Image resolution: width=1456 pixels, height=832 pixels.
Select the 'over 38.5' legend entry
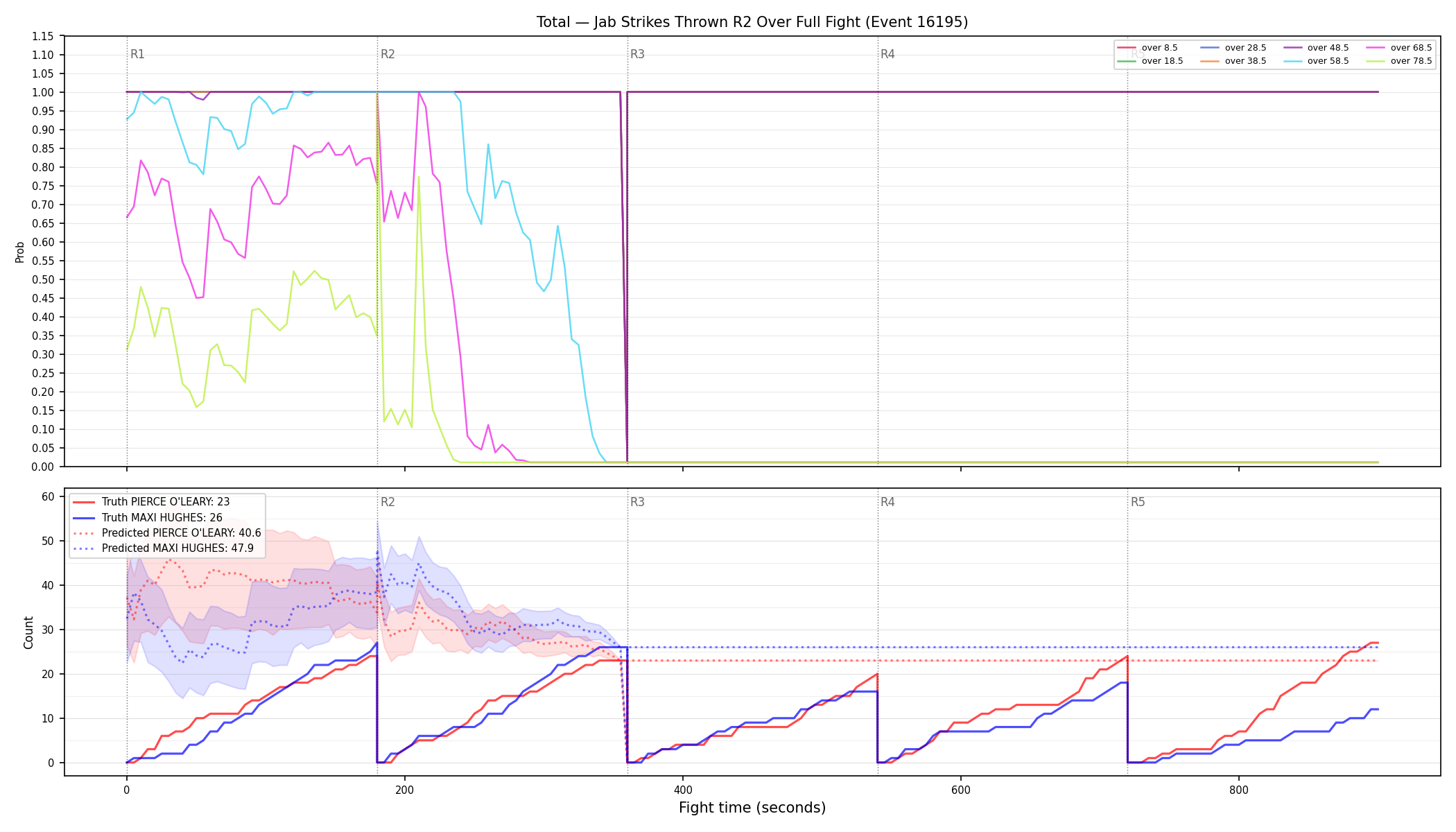coord(1233,61)
